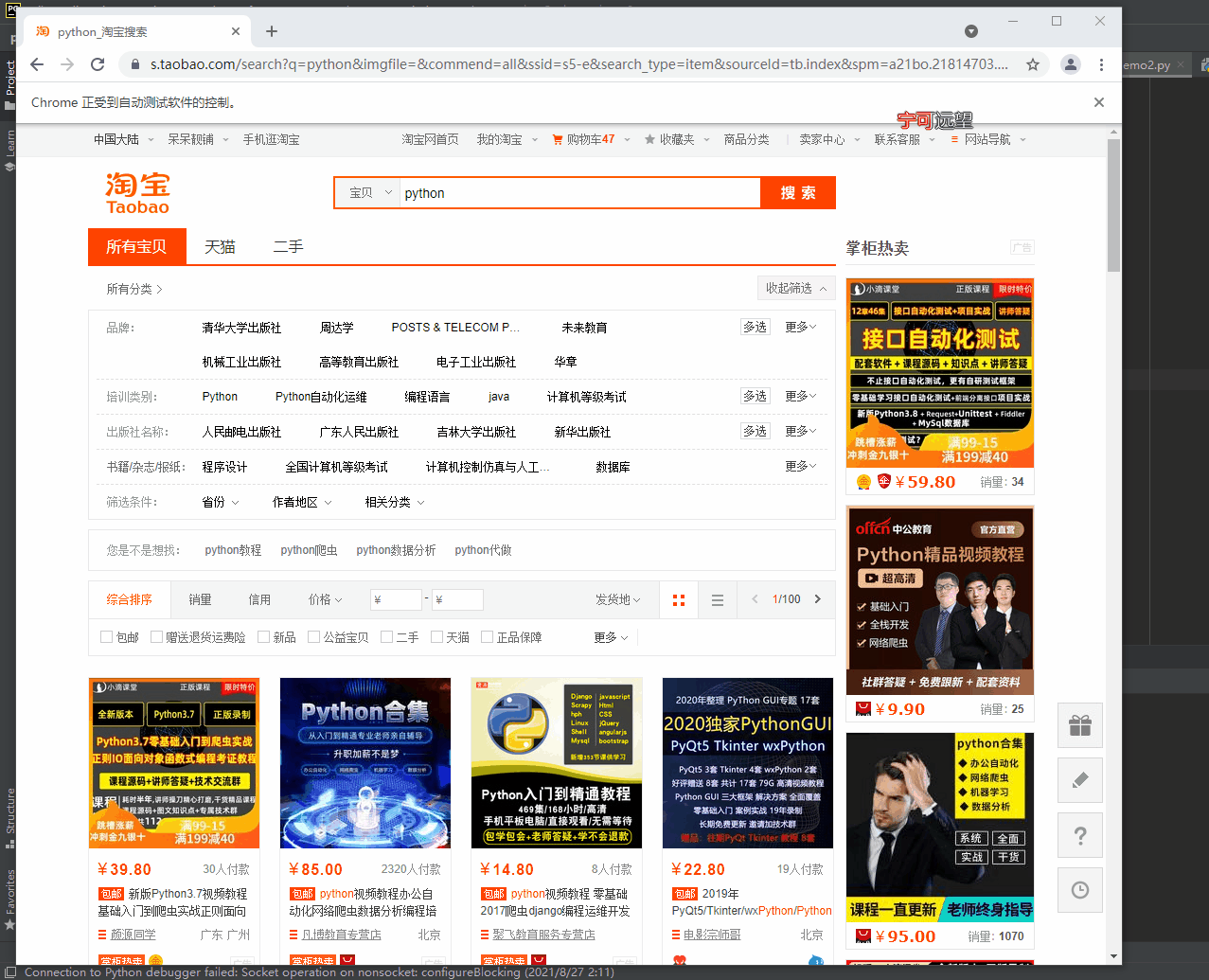Select the 所有宝贝 tab
1209x980 pixels.
[x=136, y=246]
